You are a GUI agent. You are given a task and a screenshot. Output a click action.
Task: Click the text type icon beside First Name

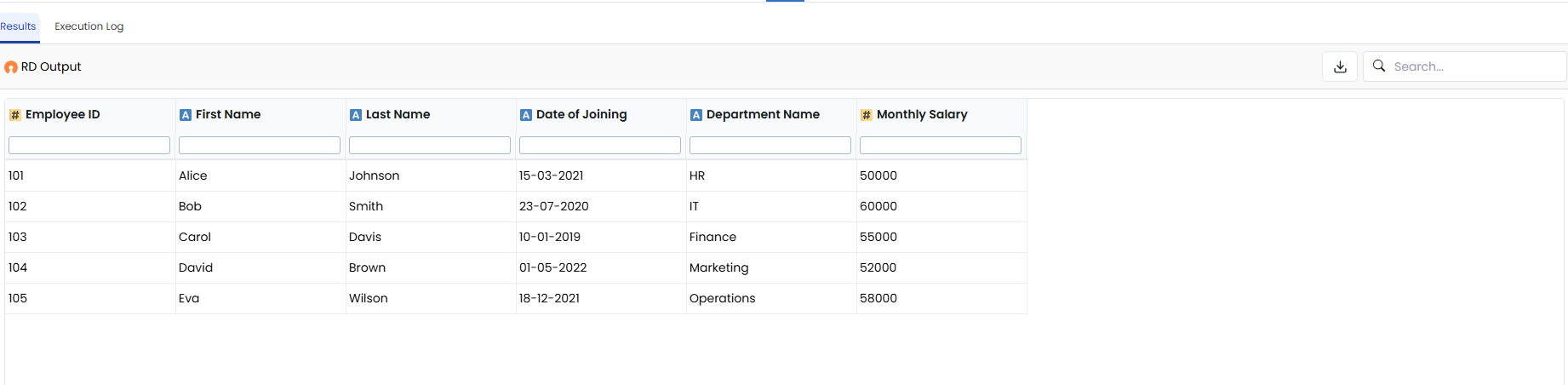pos(186,115)
